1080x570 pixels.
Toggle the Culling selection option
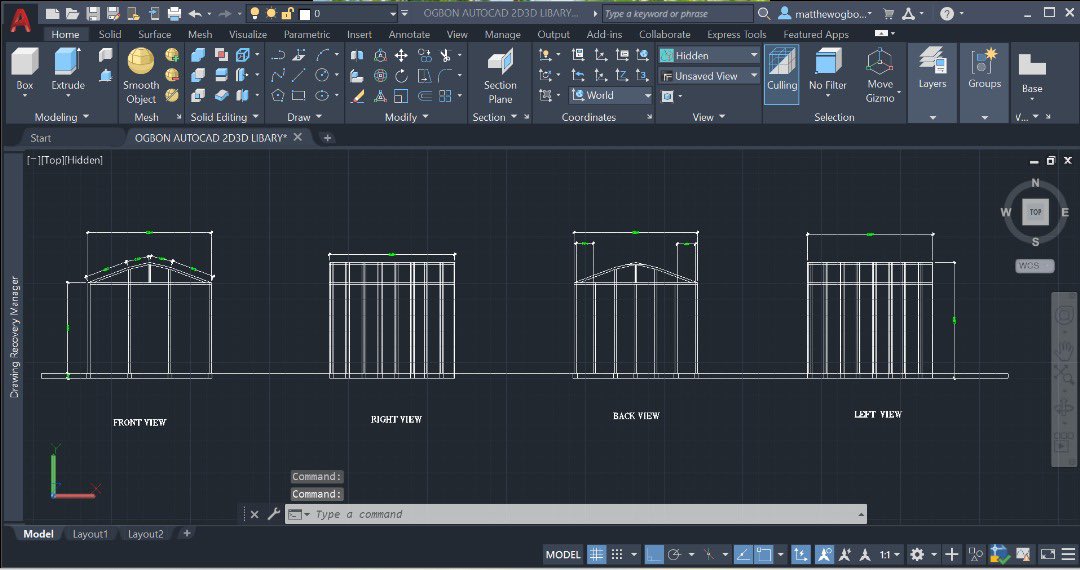(782, 74)
